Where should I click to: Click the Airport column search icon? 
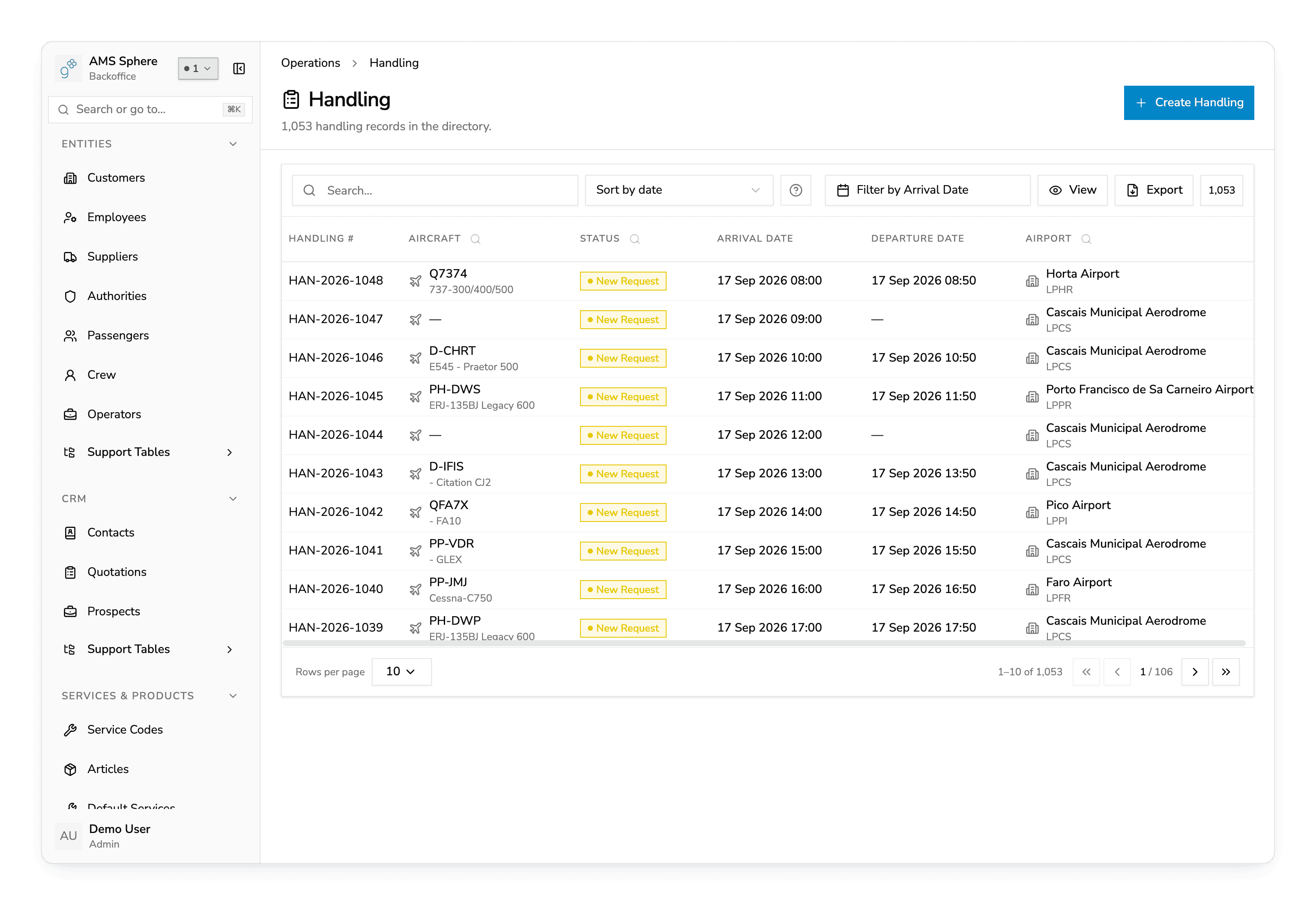pyautogui.click(x=1086, y=239)
